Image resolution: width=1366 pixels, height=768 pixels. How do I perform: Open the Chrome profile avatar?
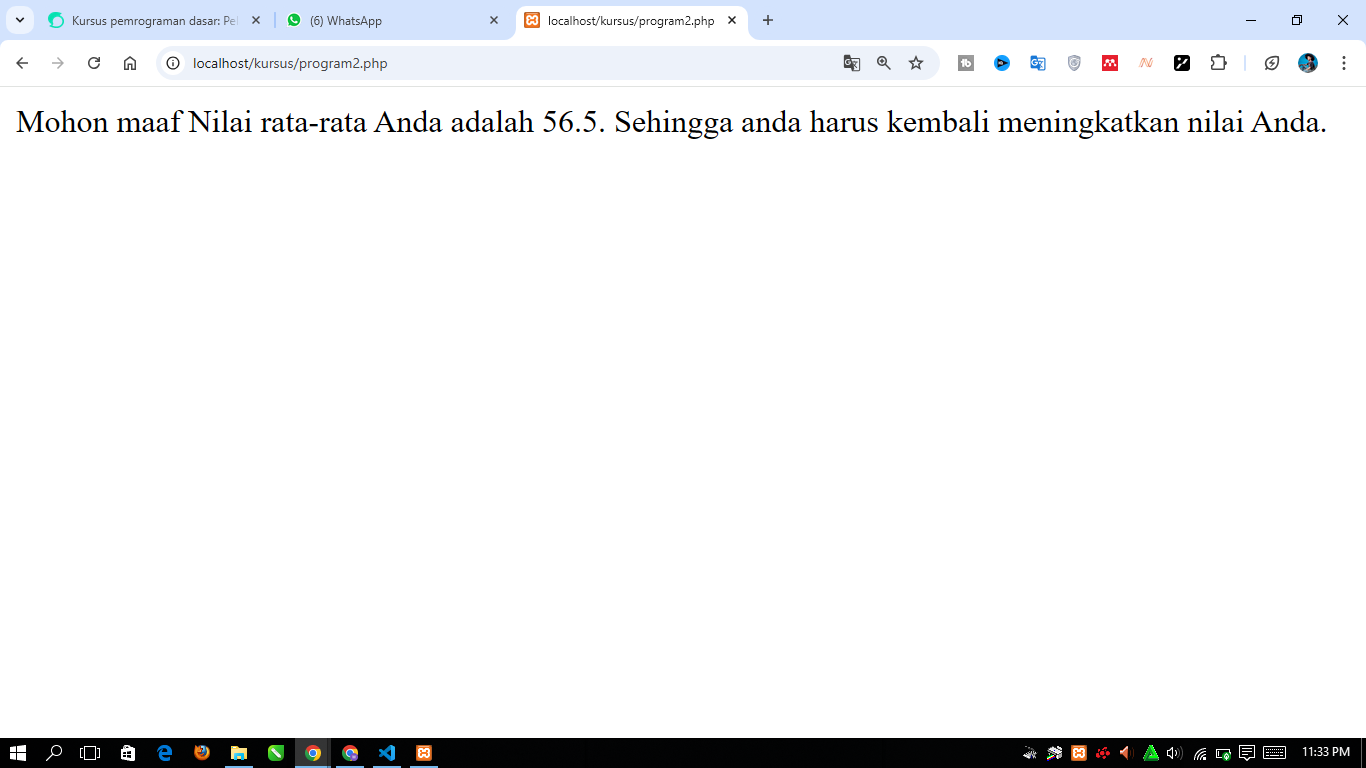(x=1308, y=63)
